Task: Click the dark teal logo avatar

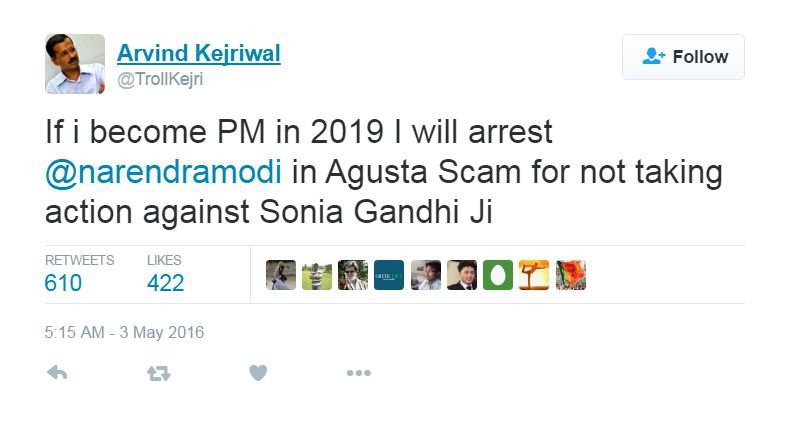Action: pyautogui.click(x=389, y=275)
